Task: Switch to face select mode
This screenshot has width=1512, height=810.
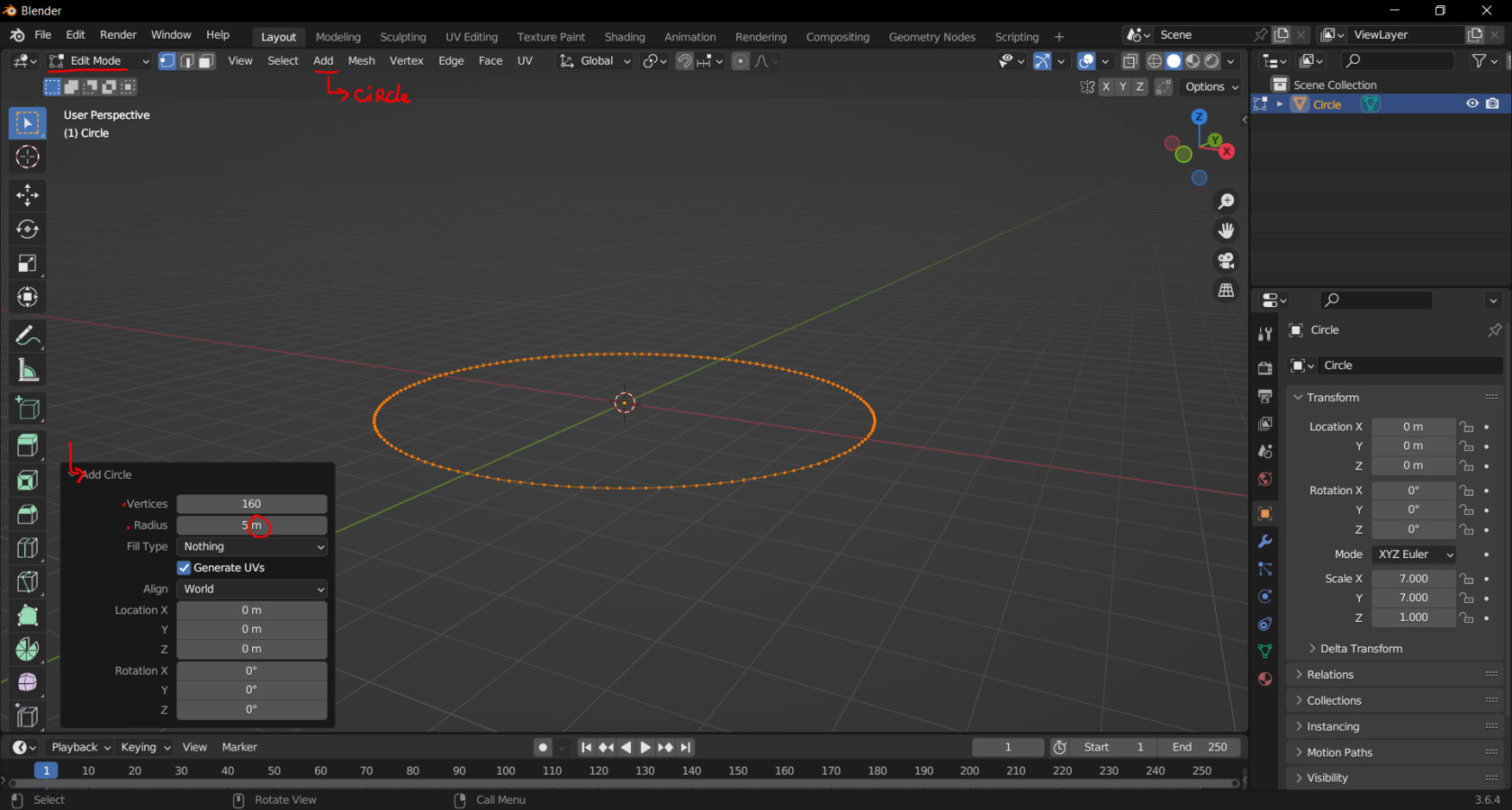Action: (x=206, y=61)
